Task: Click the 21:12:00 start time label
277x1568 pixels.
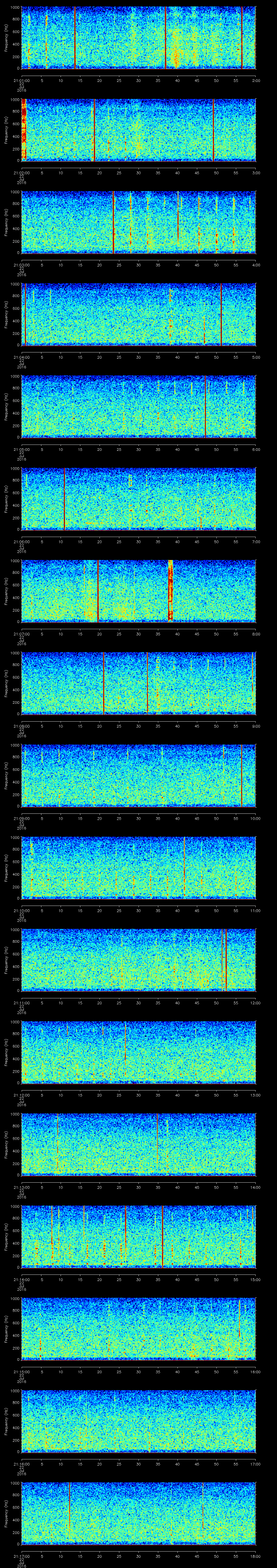Action: tap(21, 1095)
